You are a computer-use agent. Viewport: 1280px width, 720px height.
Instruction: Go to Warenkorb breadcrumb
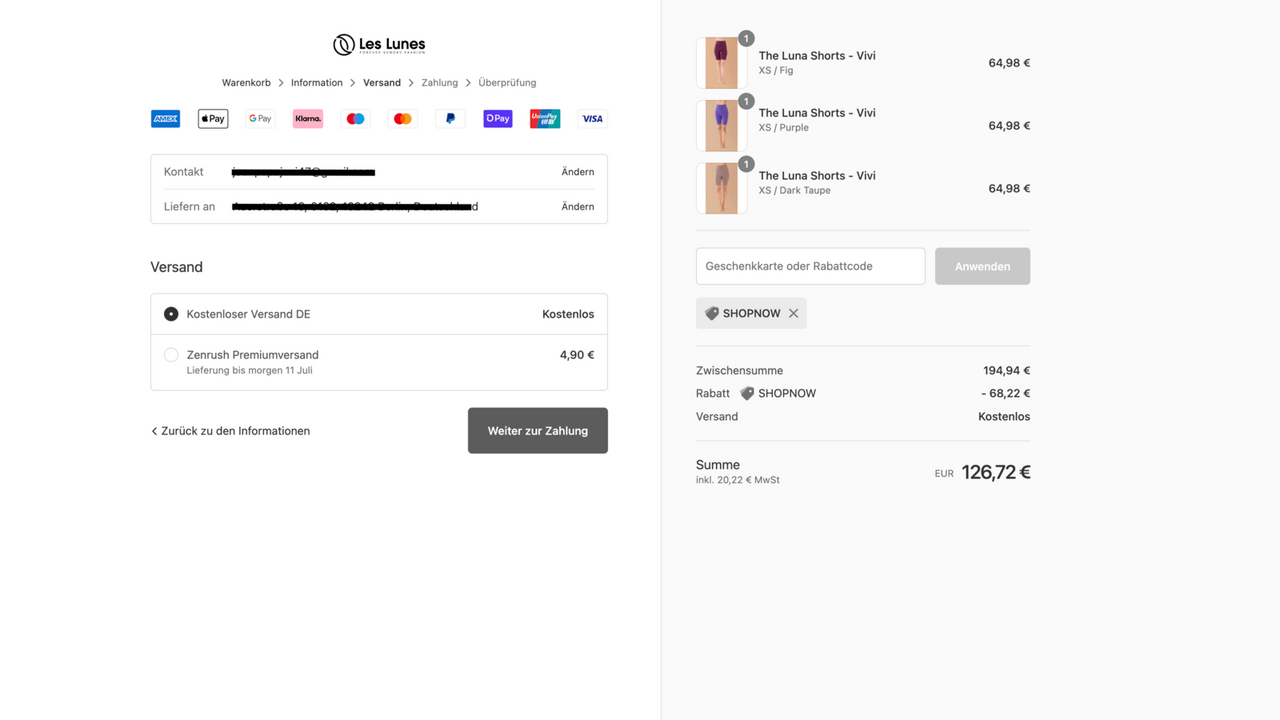246,83
